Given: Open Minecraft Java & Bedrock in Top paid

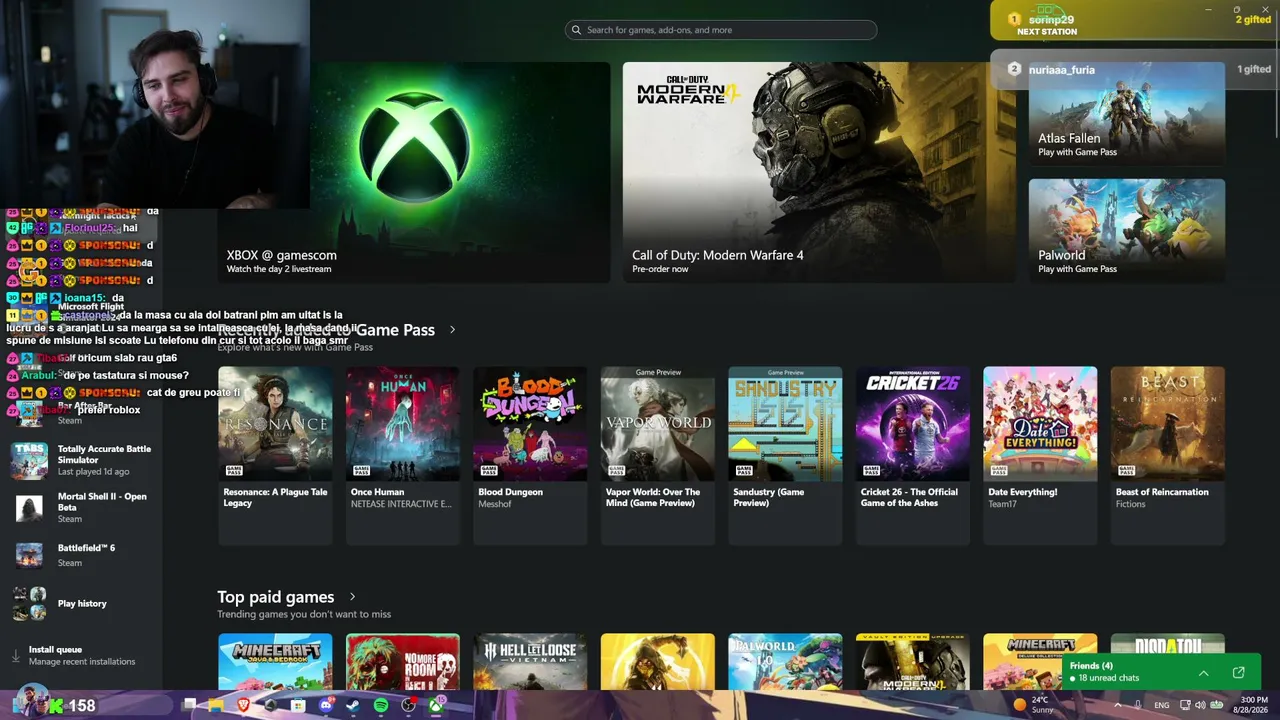Looking at the screenshot, I should click(x=275, y=661).
